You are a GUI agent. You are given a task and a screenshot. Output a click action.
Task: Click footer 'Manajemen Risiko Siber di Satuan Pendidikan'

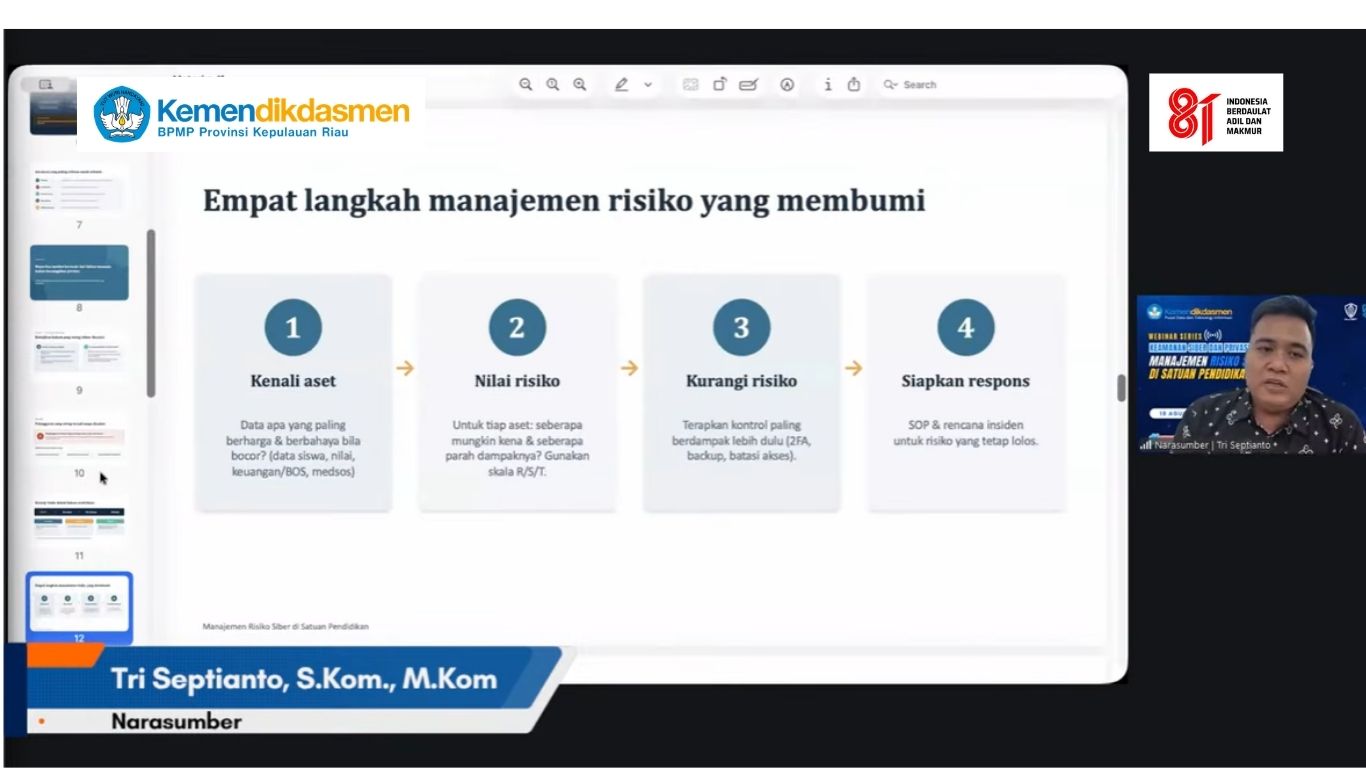(x=286, y=627)
